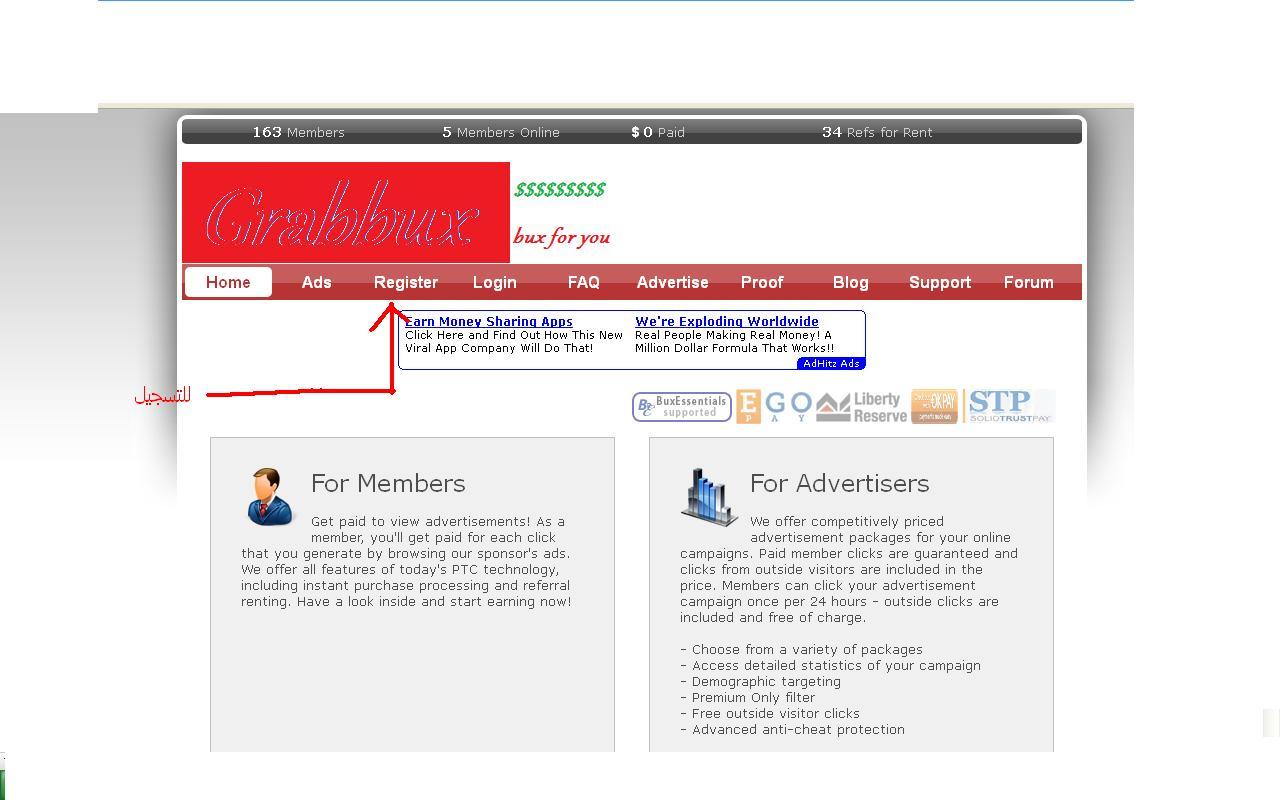Open the FAQ navigation item
Image resolution: width=1280 pixels, height=800 pixels.
coord(583,282)
